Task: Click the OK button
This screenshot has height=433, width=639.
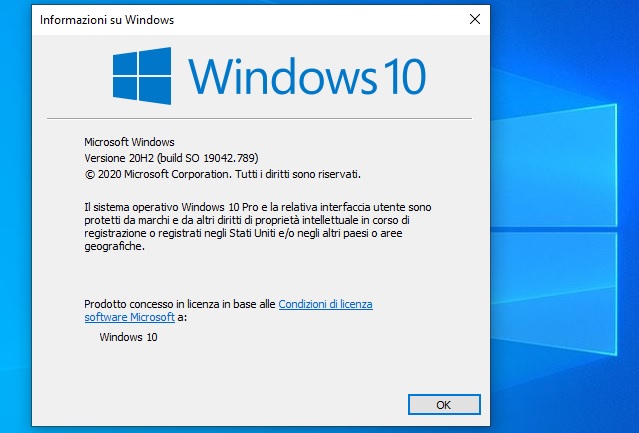Action: [x=444, y=404]
